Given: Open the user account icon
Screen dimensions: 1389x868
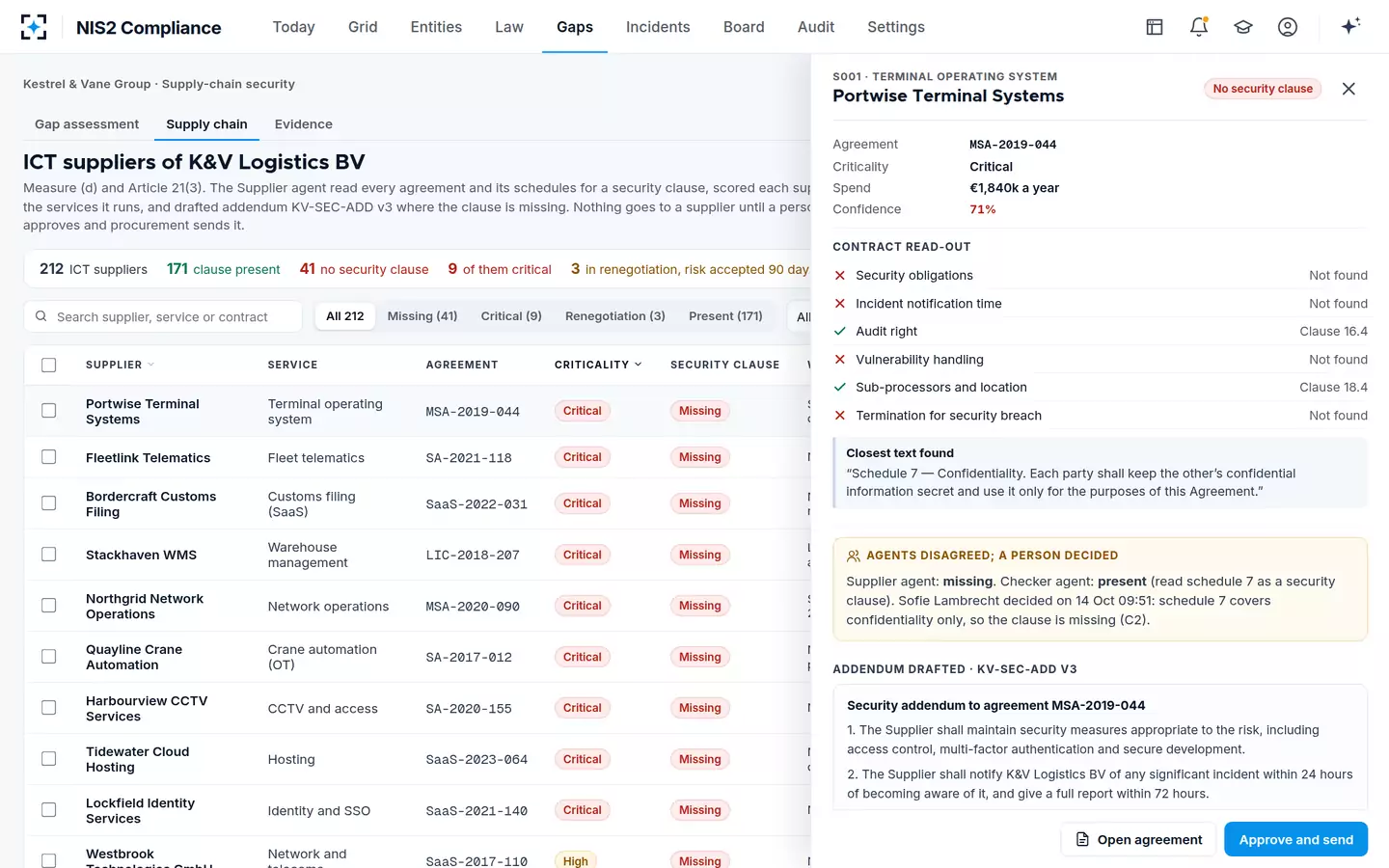Looking at the screenshot, I should pyautogui.click(x=1288, y=27).
